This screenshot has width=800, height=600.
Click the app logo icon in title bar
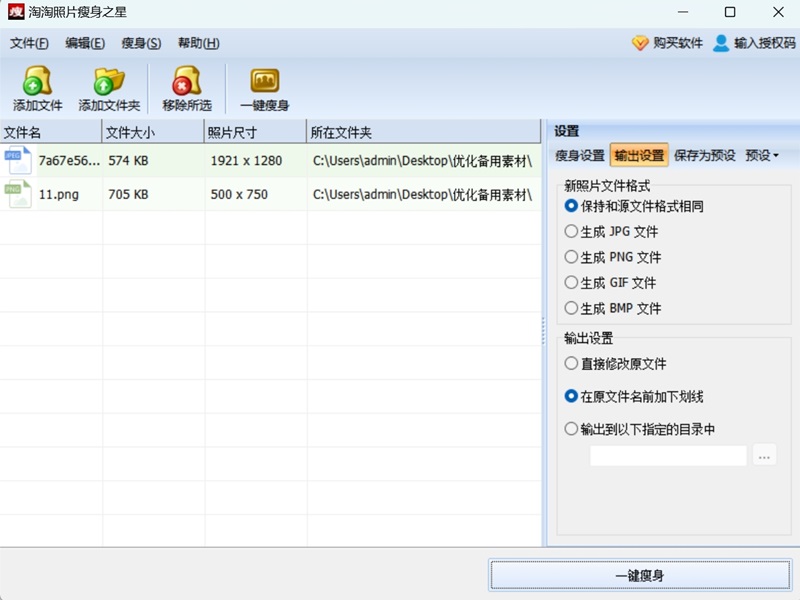pos(16,11)
